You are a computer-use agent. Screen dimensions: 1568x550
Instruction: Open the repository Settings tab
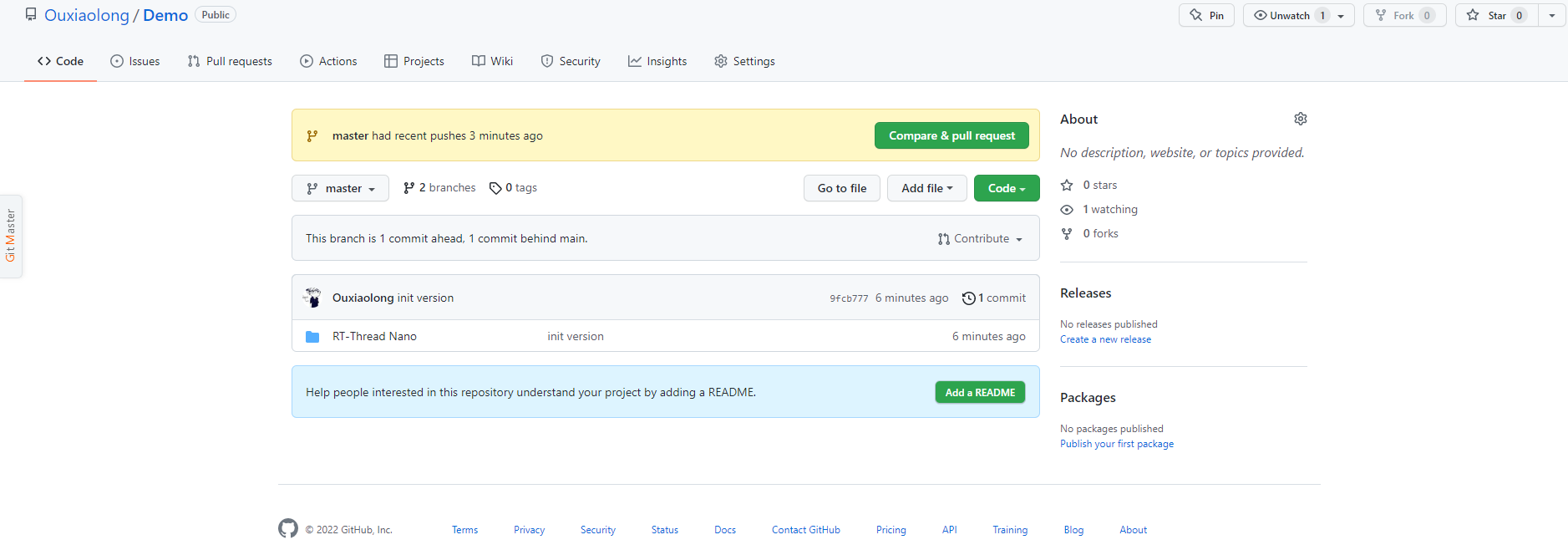tap(744, 61)
